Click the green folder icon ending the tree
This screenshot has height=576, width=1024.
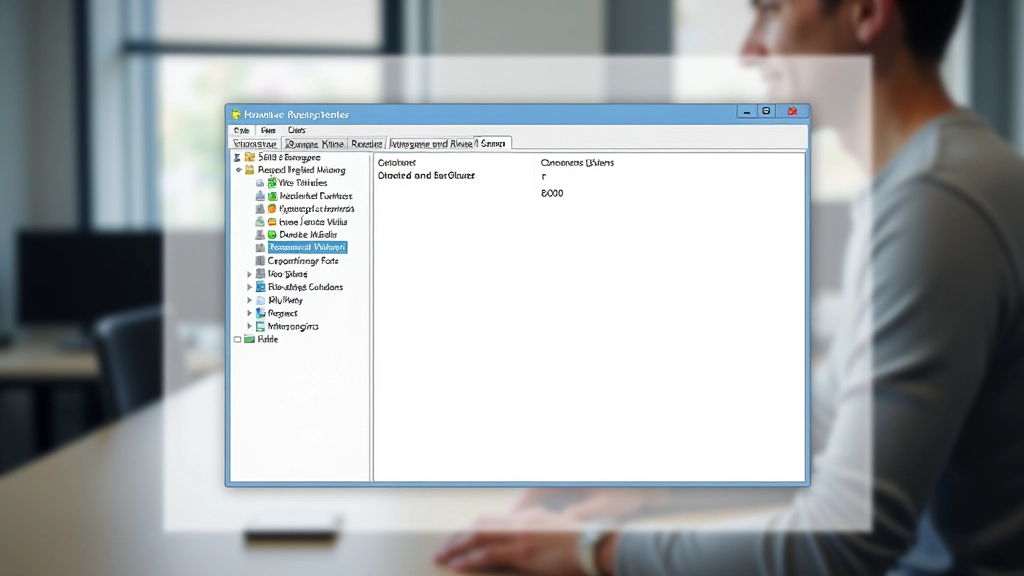pyautogui.click(x=249, y=340)
